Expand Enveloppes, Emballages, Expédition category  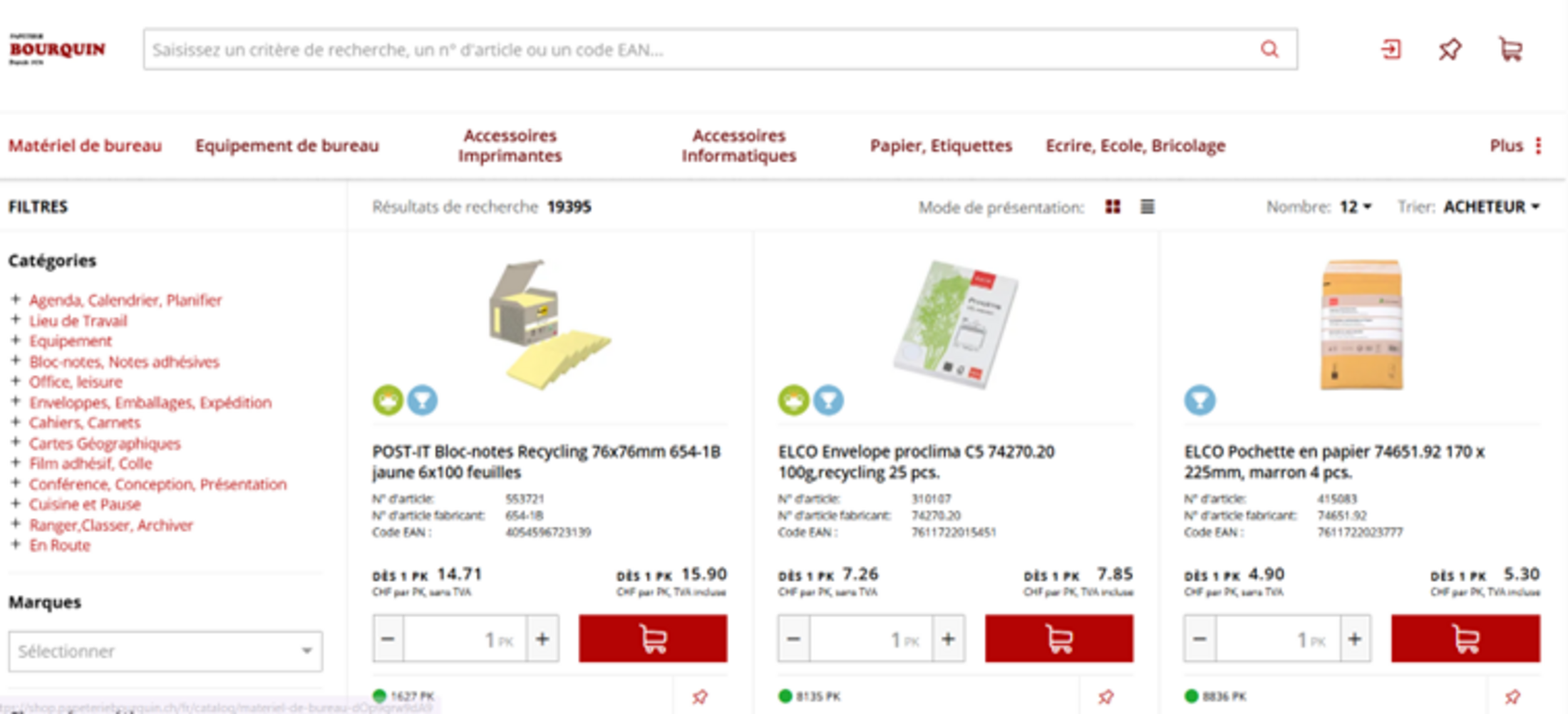coord(15,401)
